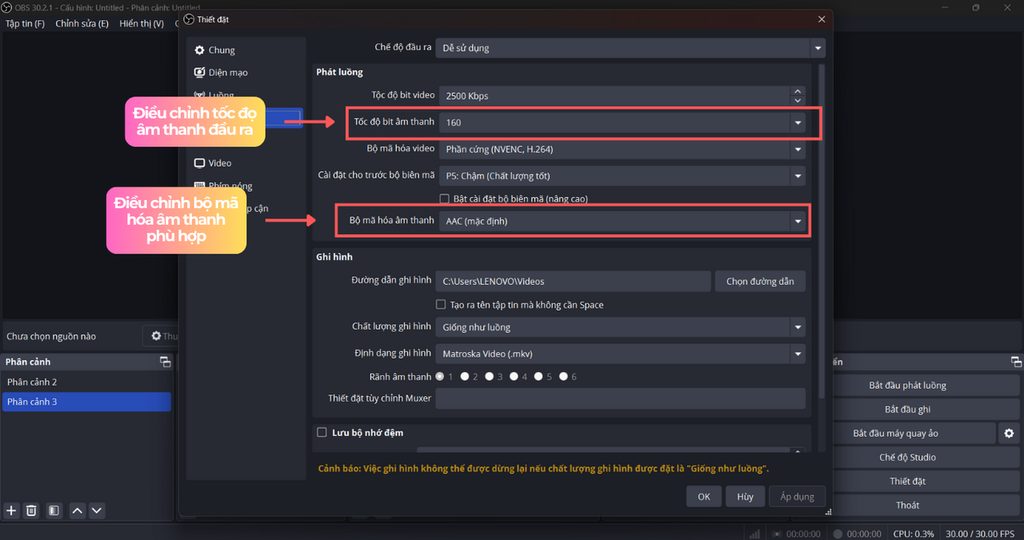The width and height of the screenshot is (1024, 540).
Task: Open the Chất lượng ghi hình dropdown
Action: point(620,327)
